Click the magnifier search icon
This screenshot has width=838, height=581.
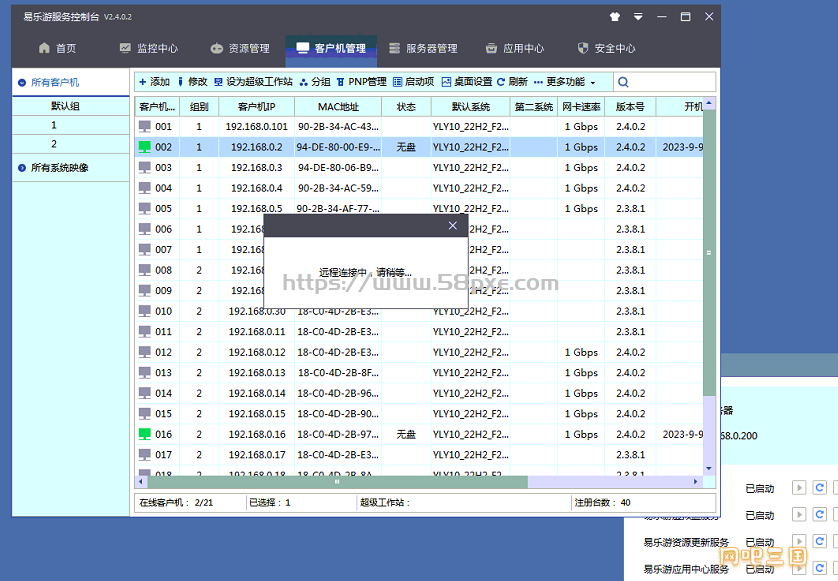coord(623,82)
